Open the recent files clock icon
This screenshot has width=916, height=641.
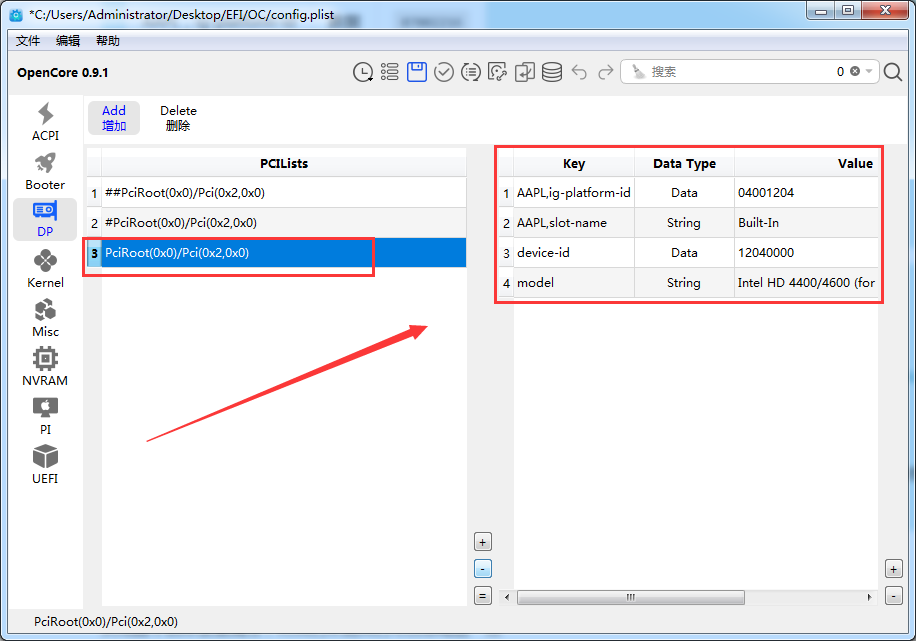point(363,72)
